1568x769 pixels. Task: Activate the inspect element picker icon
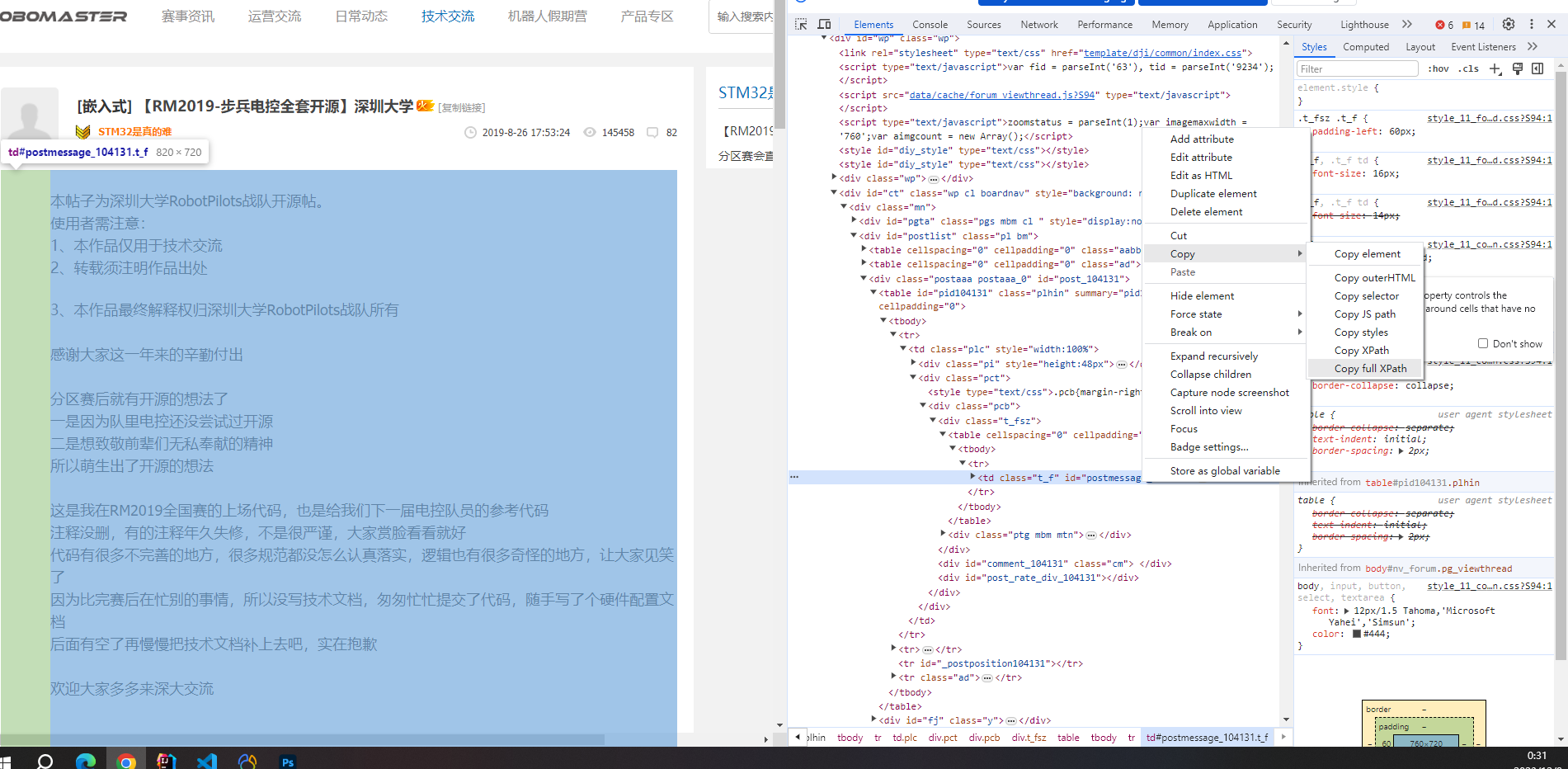801,24
